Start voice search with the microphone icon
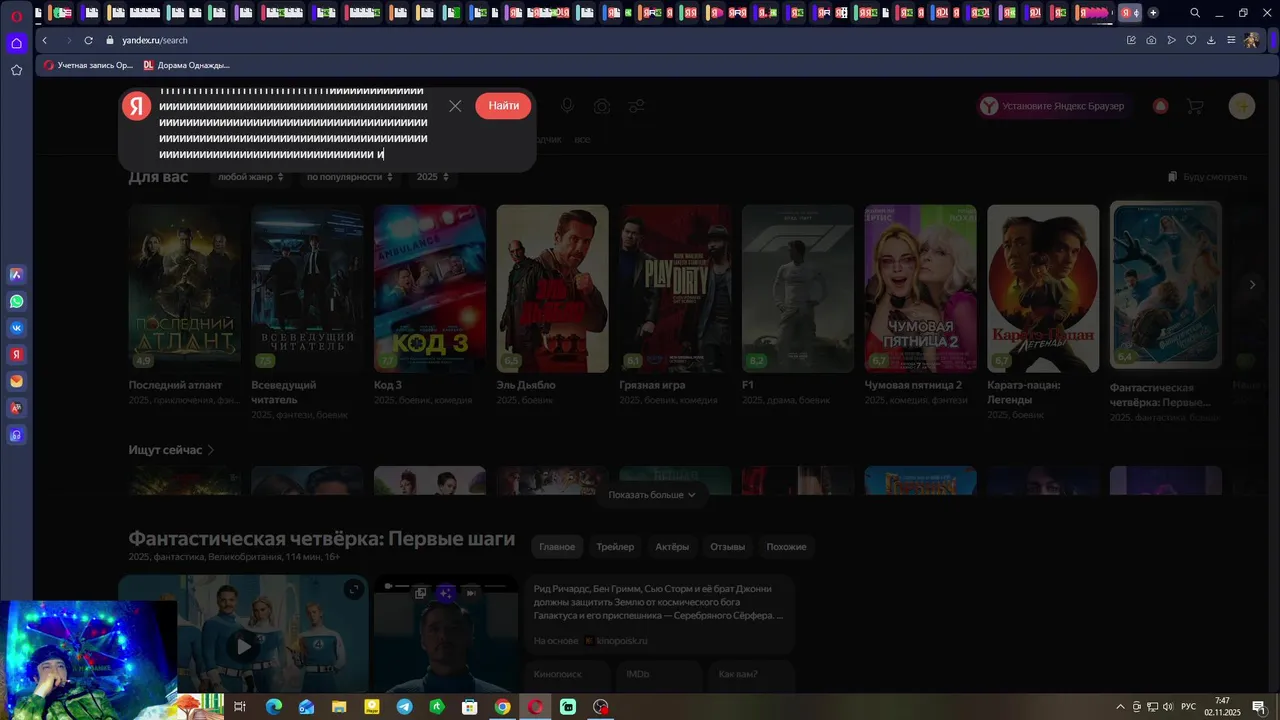Image resolution: width=1280 pixels, height=720 pixels. click(567, 106)
